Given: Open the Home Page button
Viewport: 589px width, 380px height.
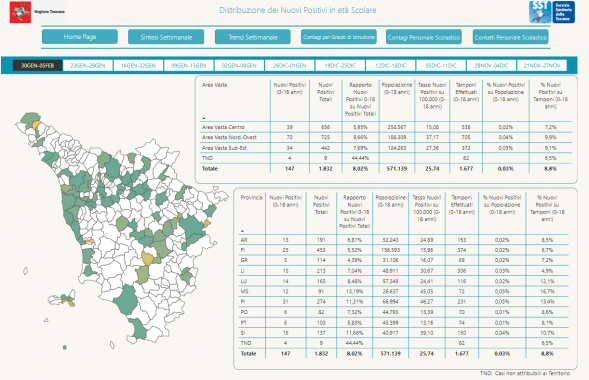Looking at the screenshot, I should pyautogui.click(x=80, y=37).
